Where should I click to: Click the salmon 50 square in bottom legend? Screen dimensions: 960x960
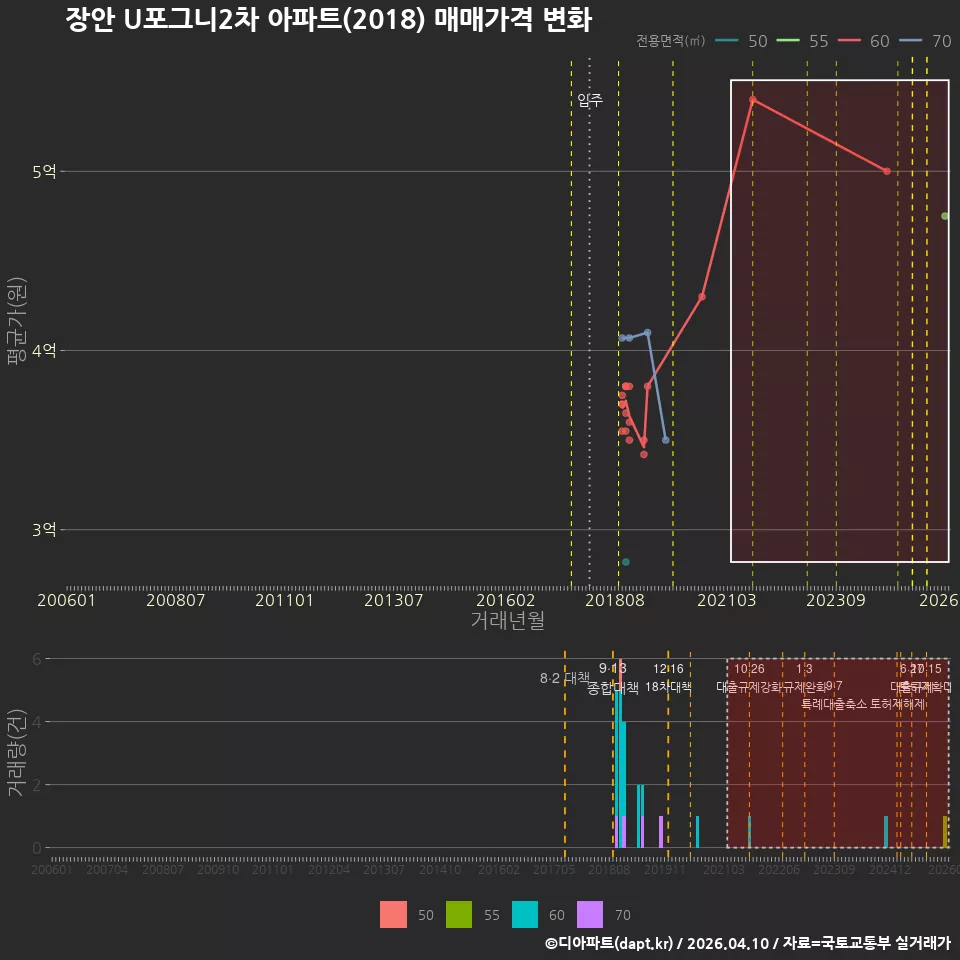tap(393, 914)
